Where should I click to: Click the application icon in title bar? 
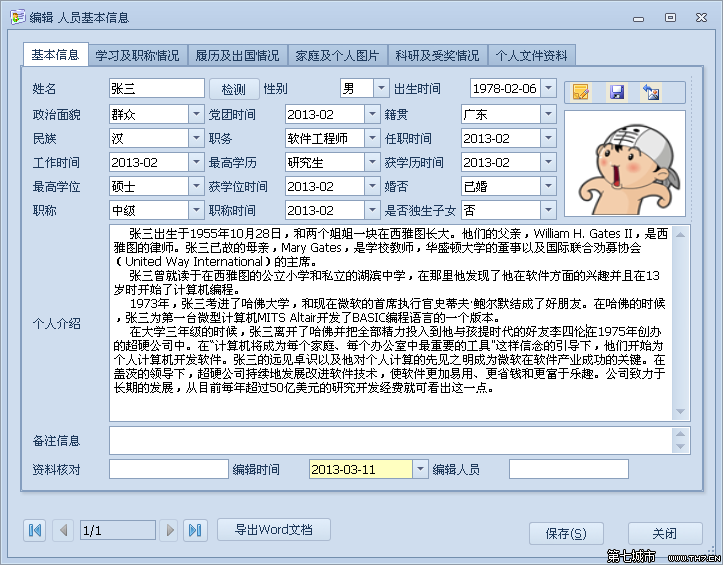point(18,17)
